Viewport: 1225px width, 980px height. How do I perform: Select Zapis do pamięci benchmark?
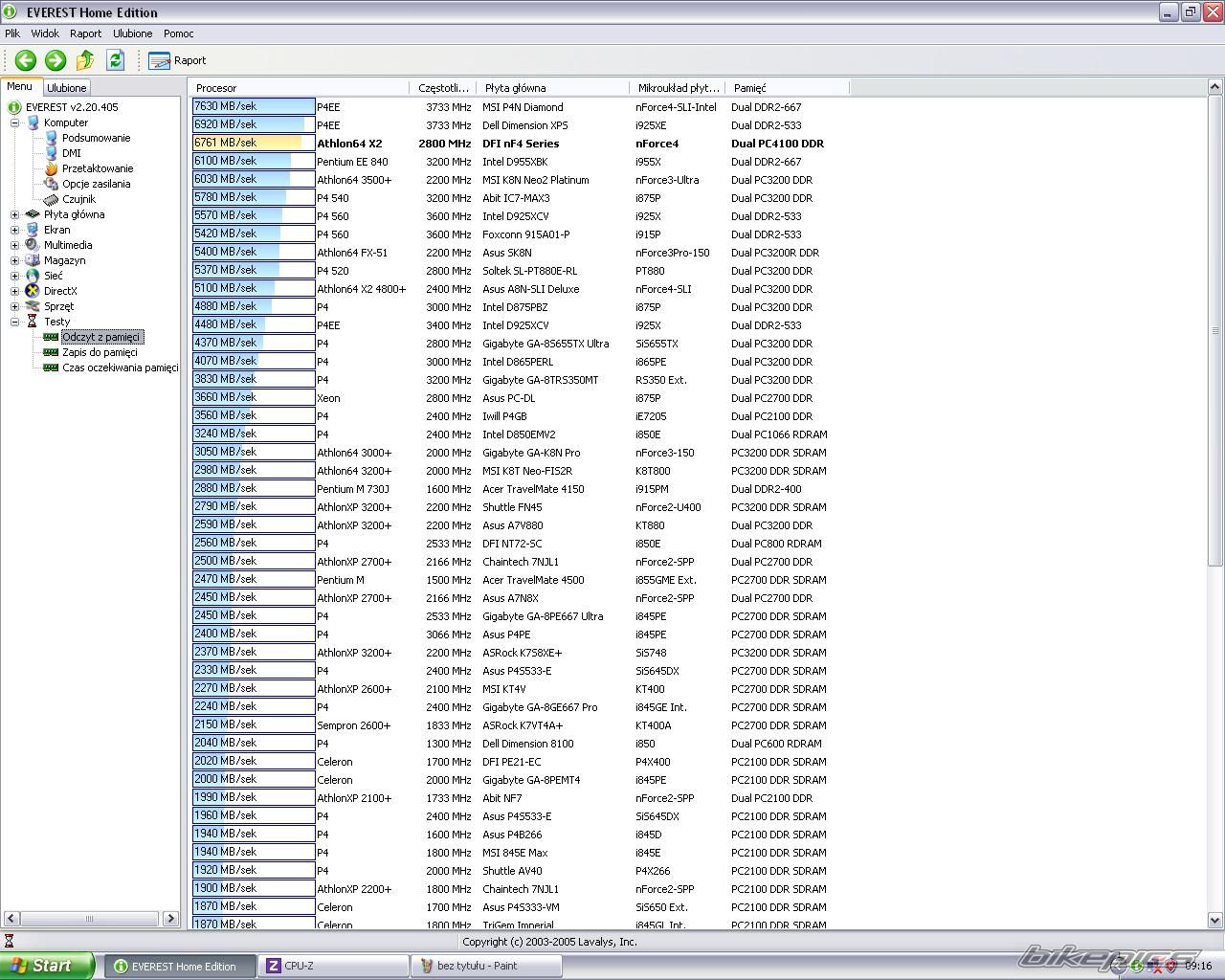tap(100, 352)
